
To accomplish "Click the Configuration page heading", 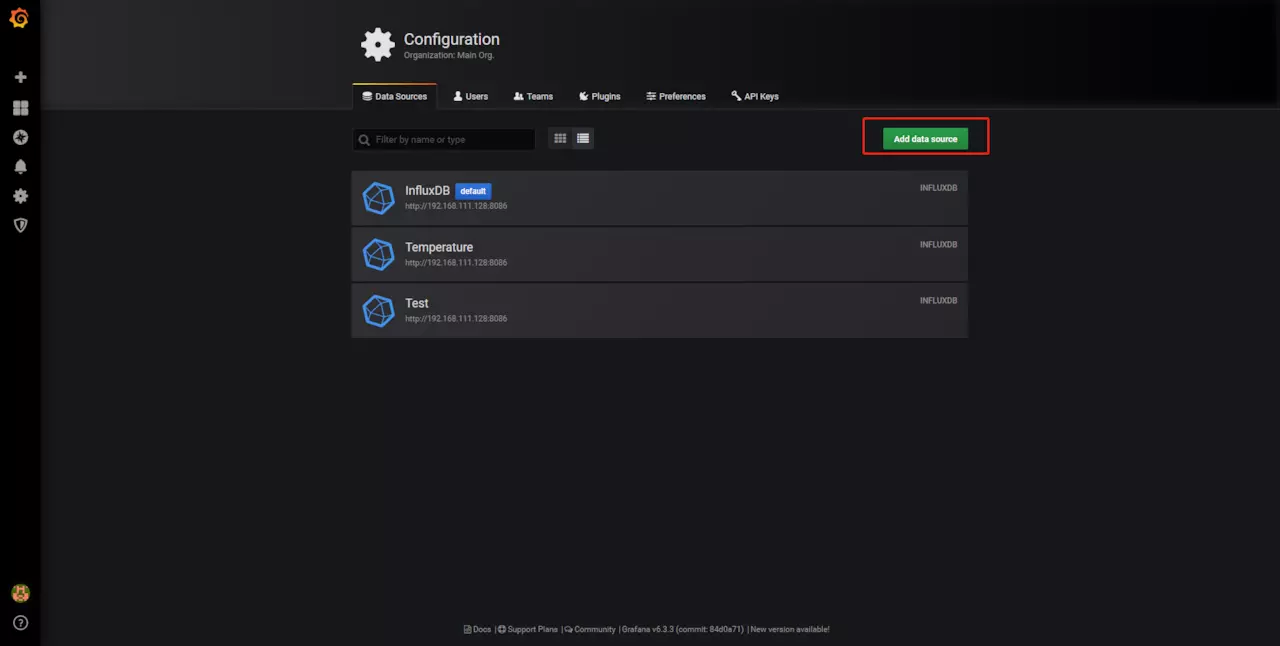I will [451, 39].
